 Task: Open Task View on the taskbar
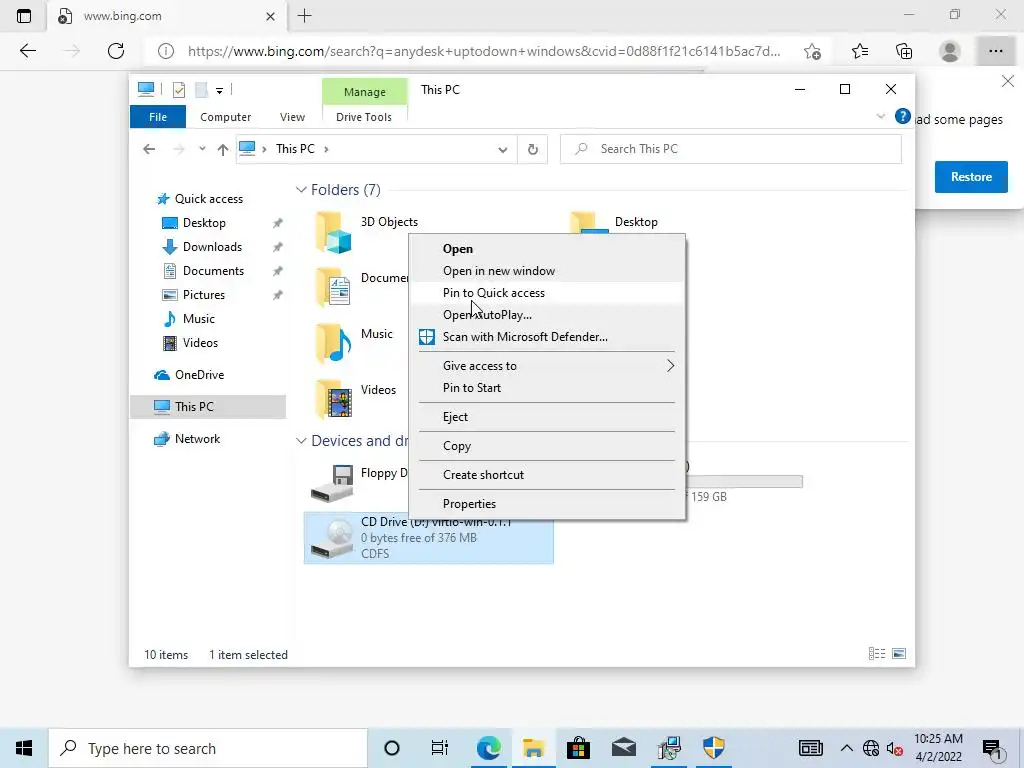[x=440, y=748]
